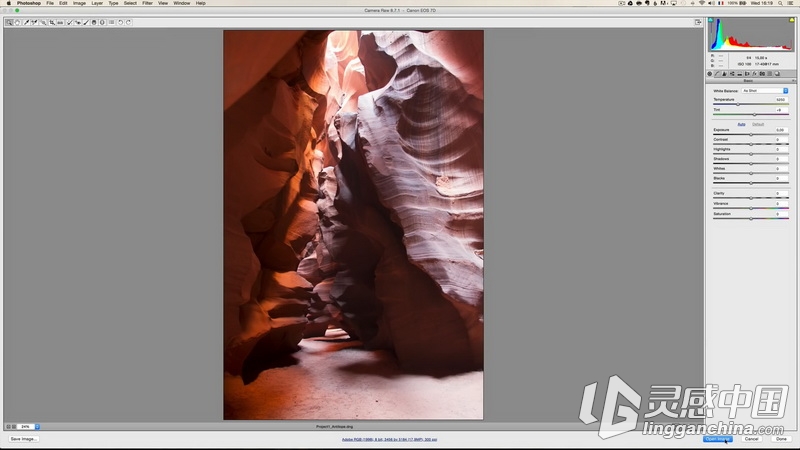Open the Photoshop menu
Viewport: 800px width, 450px height.
pyautogui.click(x=29, y=3)
